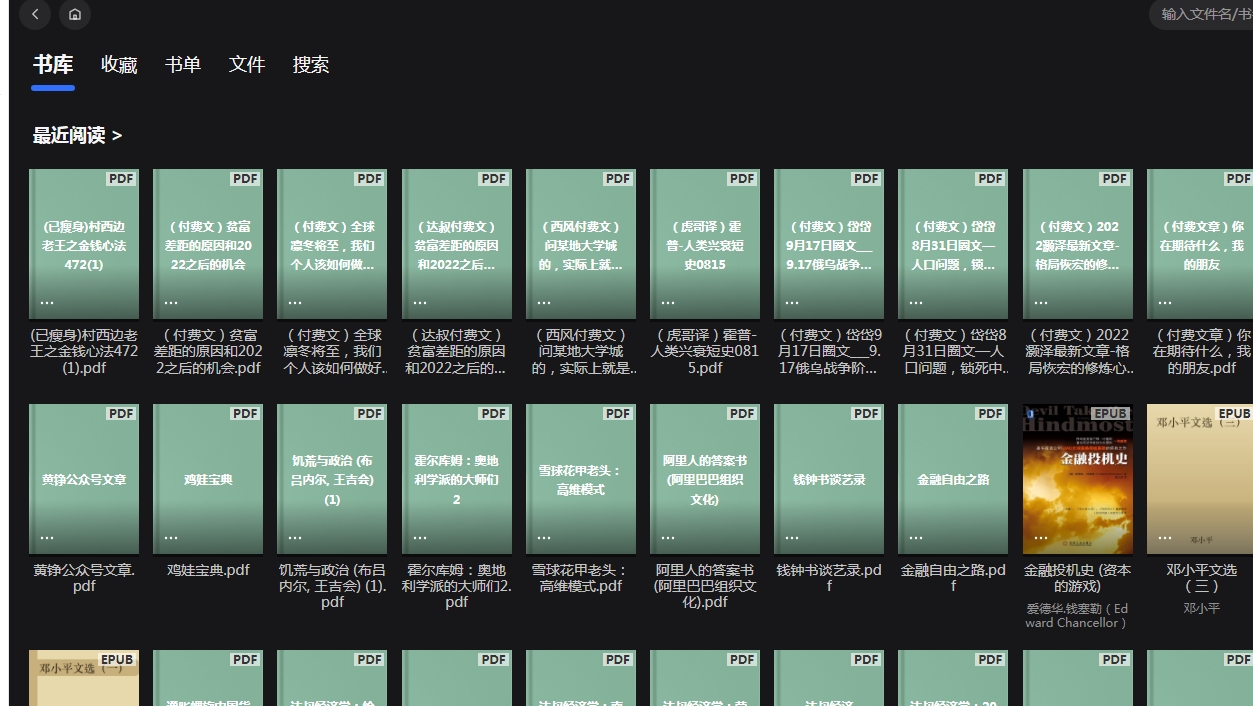Open more options on 黄铮公众号文章 cover

(47, 538)
